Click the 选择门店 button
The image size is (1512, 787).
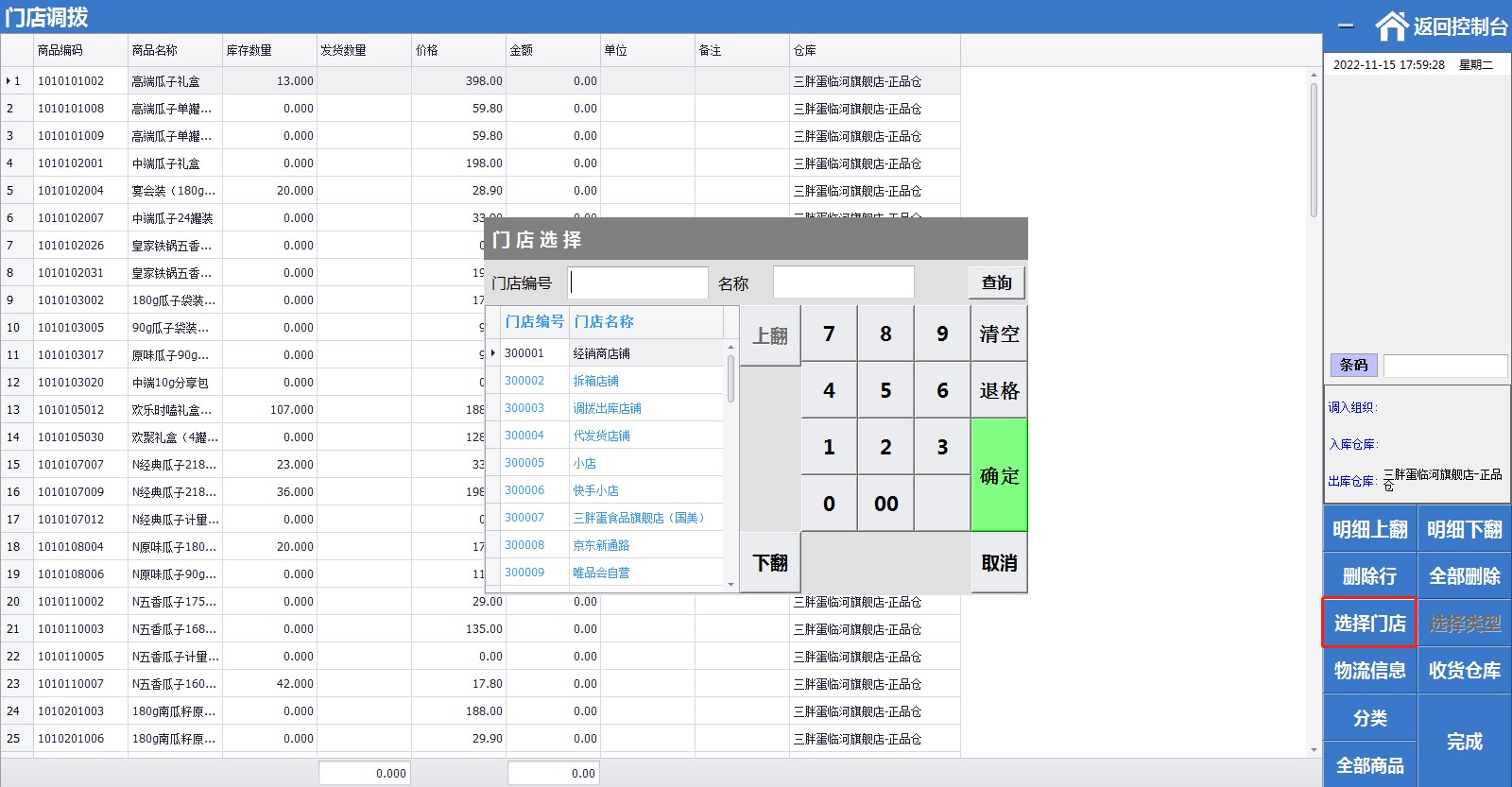click(x=1369, y=624)
